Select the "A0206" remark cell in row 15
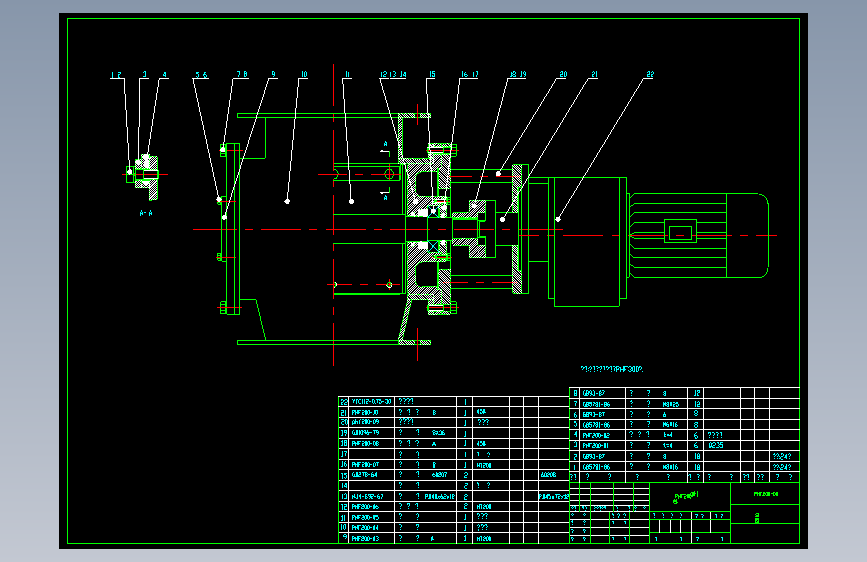867x562 pixels. coord(548,475)
